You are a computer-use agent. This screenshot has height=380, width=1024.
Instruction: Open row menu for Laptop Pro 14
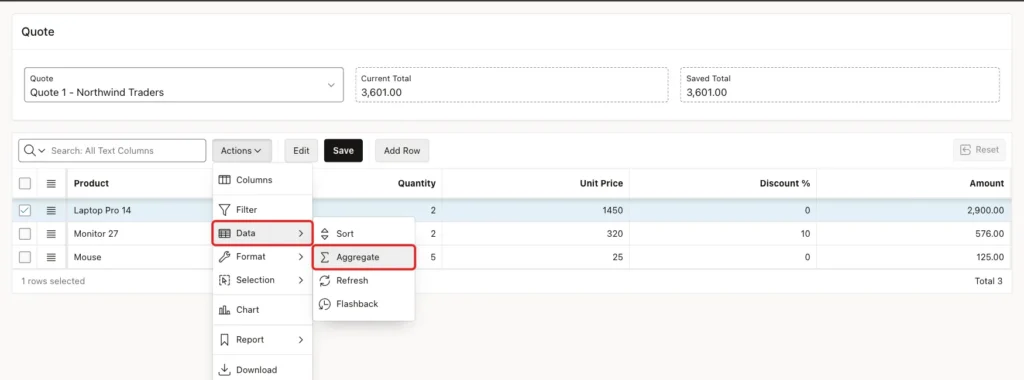[52, 210]
